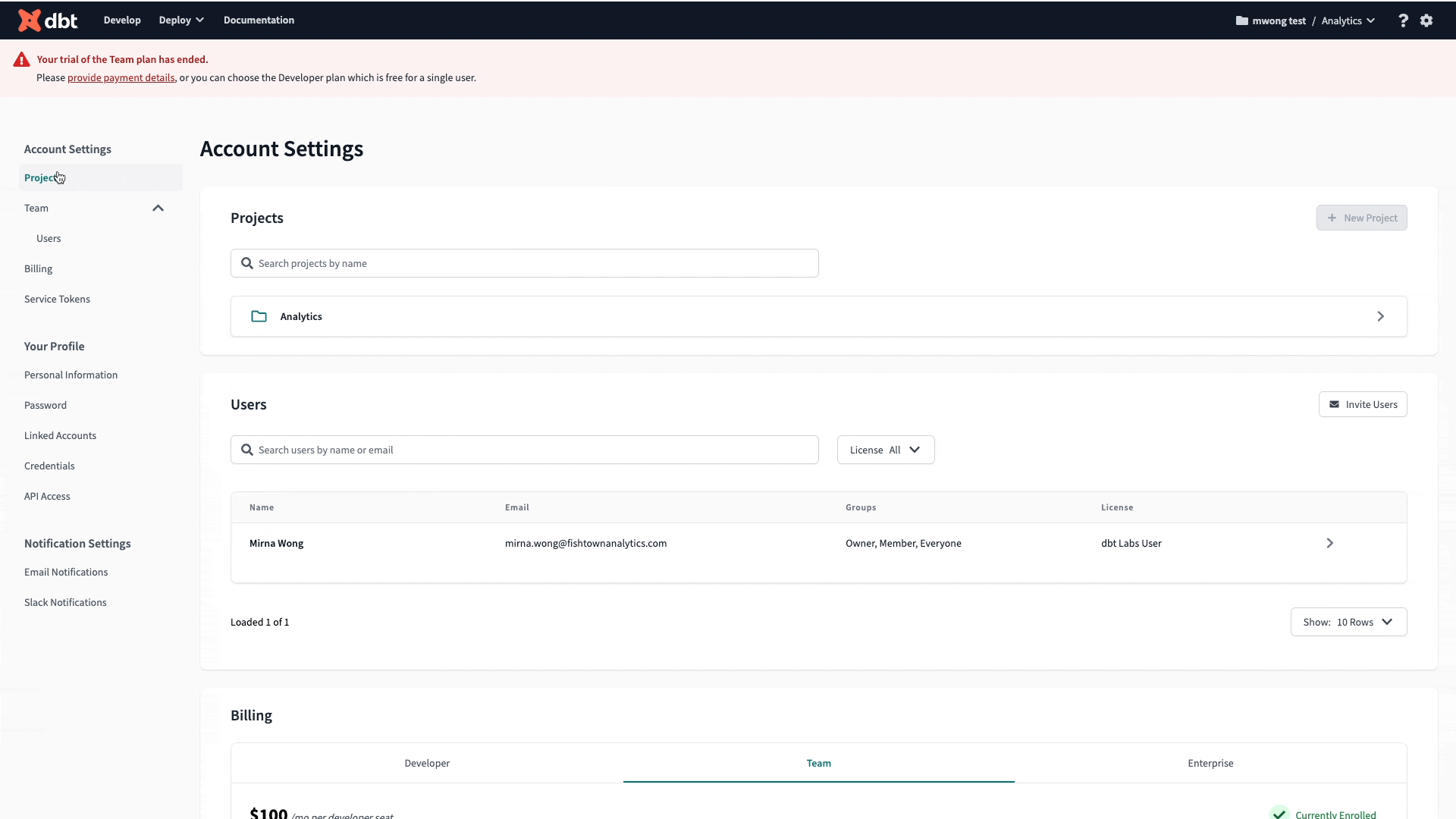The image size is (1456, 819).
Task: Open the help question mark icon
Action: (x=1403, y=20)
